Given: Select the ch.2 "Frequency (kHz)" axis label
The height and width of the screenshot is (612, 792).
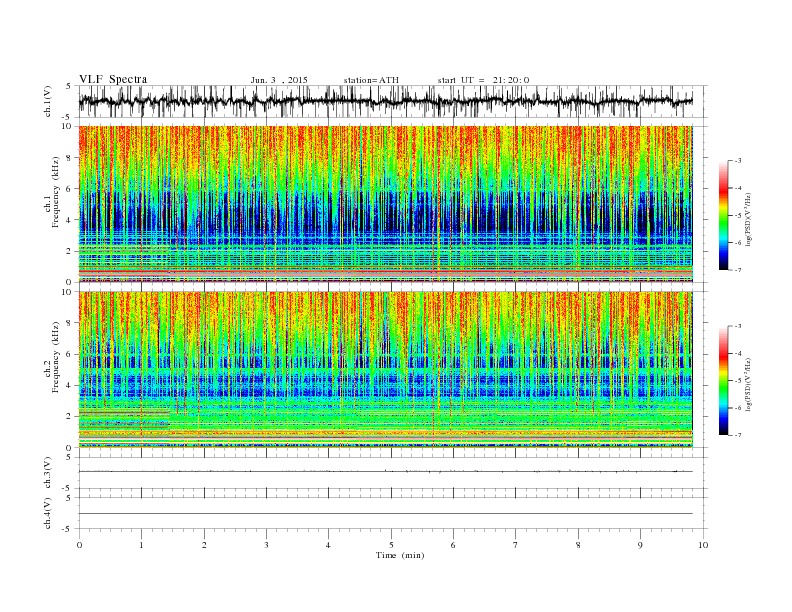Looking at the screenshot, I should click(56, 357).
